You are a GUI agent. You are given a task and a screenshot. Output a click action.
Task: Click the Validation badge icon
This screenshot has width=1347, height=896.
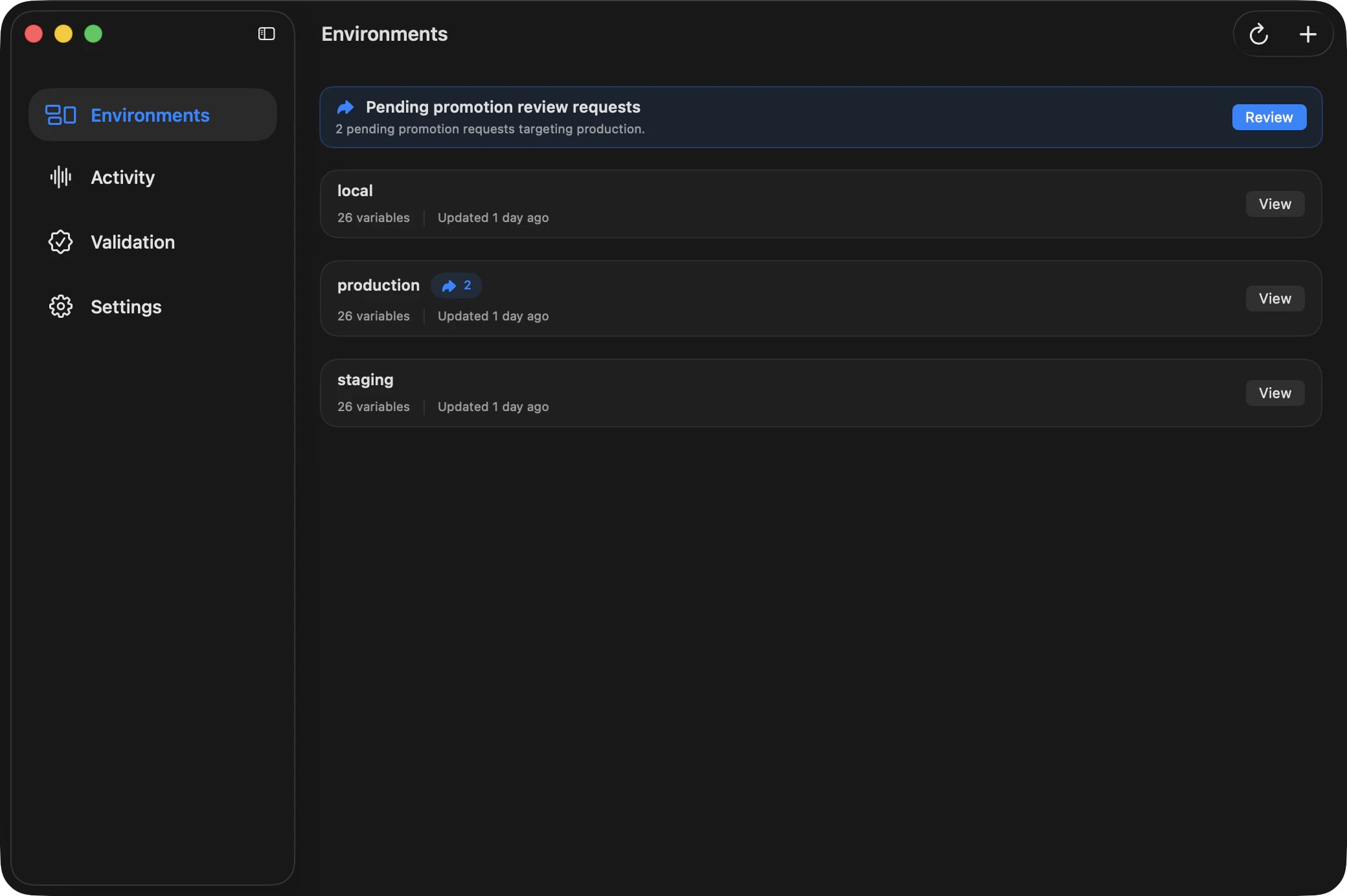click(x=60, y=241)
